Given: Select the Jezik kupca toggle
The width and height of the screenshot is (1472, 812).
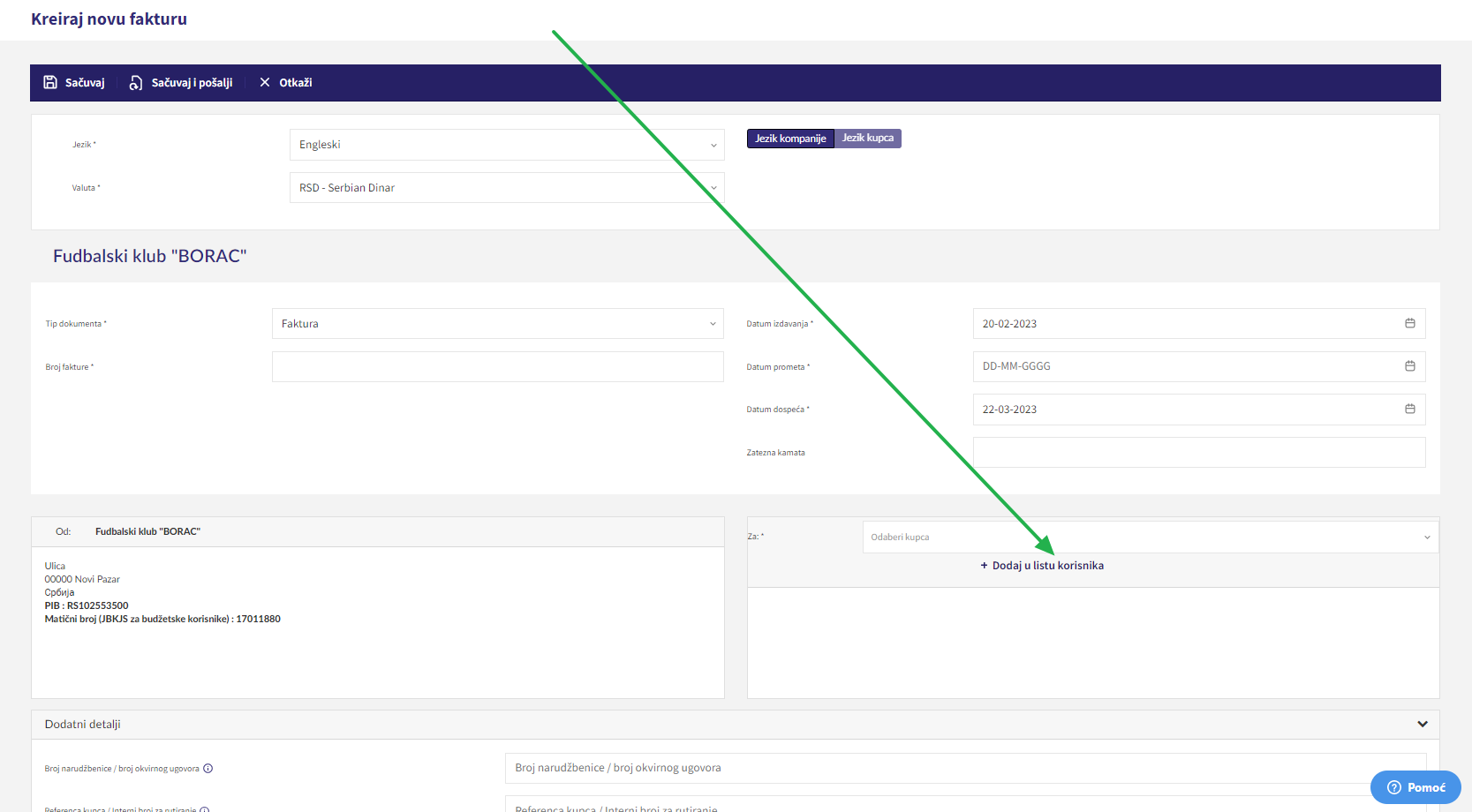Looking at the screenshot, I should [x=868, y=139].
